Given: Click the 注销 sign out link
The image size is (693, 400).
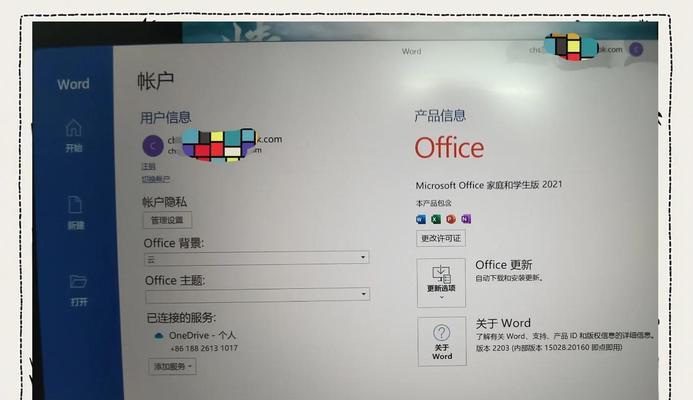Looking at the screenshot, I should click(148, 167).
